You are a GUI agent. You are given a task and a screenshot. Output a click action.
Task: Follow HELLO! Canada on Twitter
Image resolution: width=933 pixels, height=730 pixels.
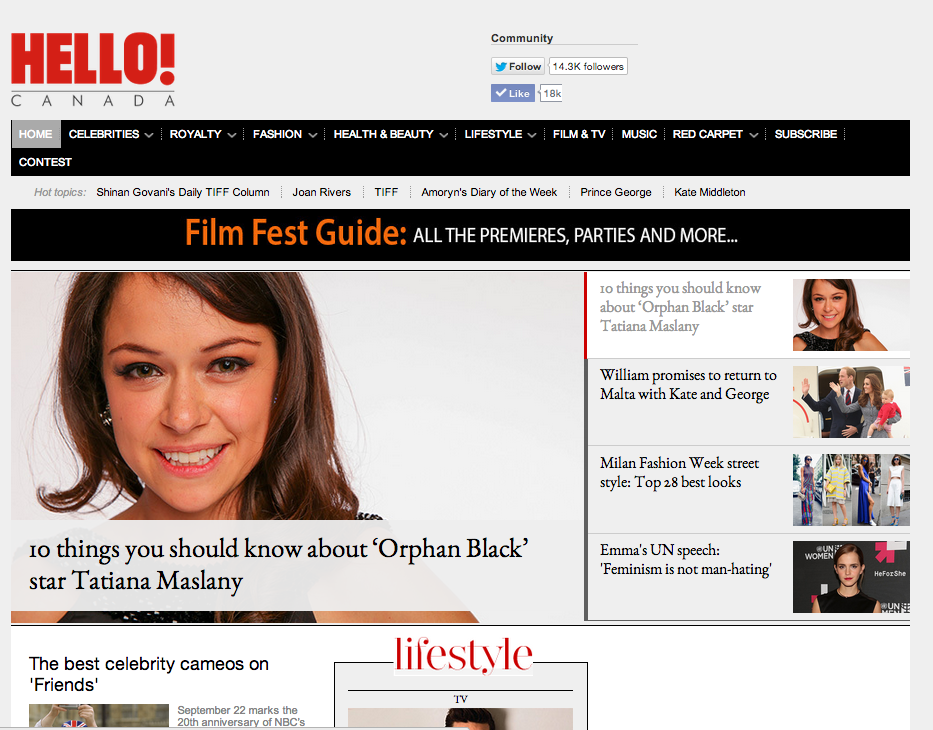pyautogui.click(x=518, y=66)
